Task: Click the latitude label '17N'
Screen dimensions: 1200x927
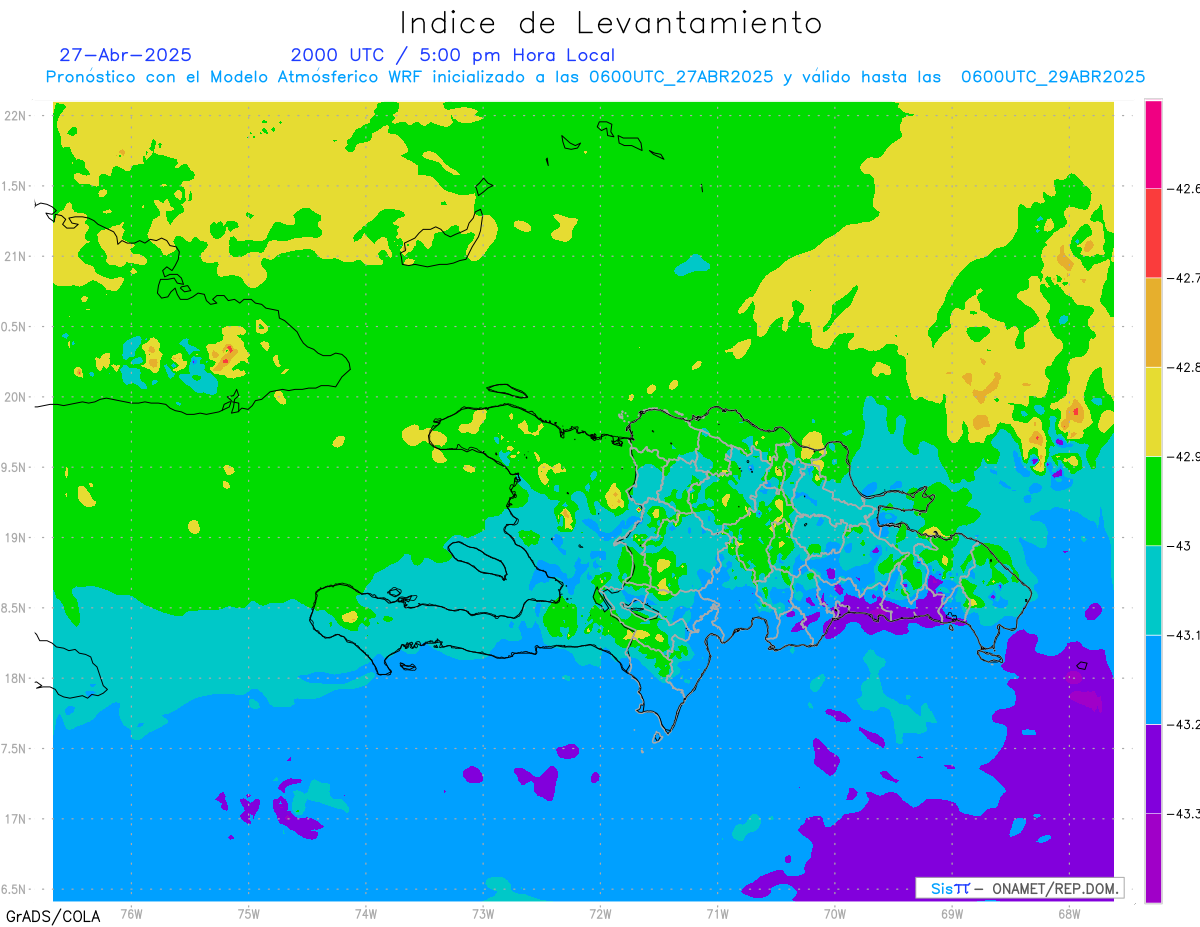Action: point(16,819)
